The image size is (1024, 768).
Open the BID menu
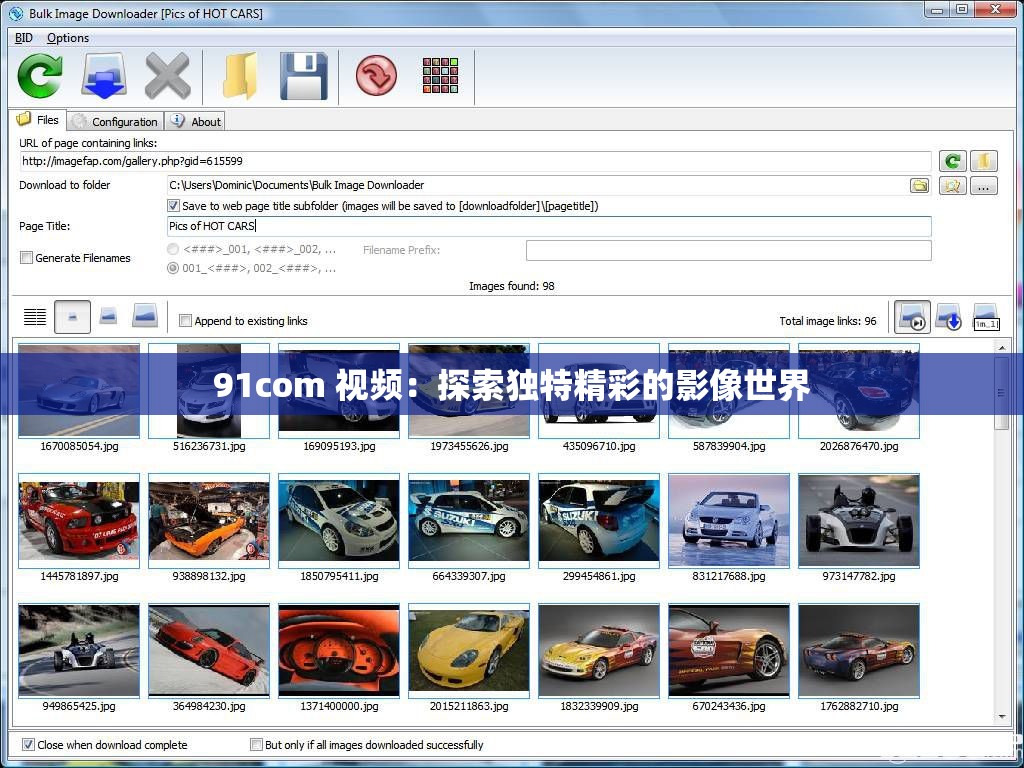click(24, 38)
